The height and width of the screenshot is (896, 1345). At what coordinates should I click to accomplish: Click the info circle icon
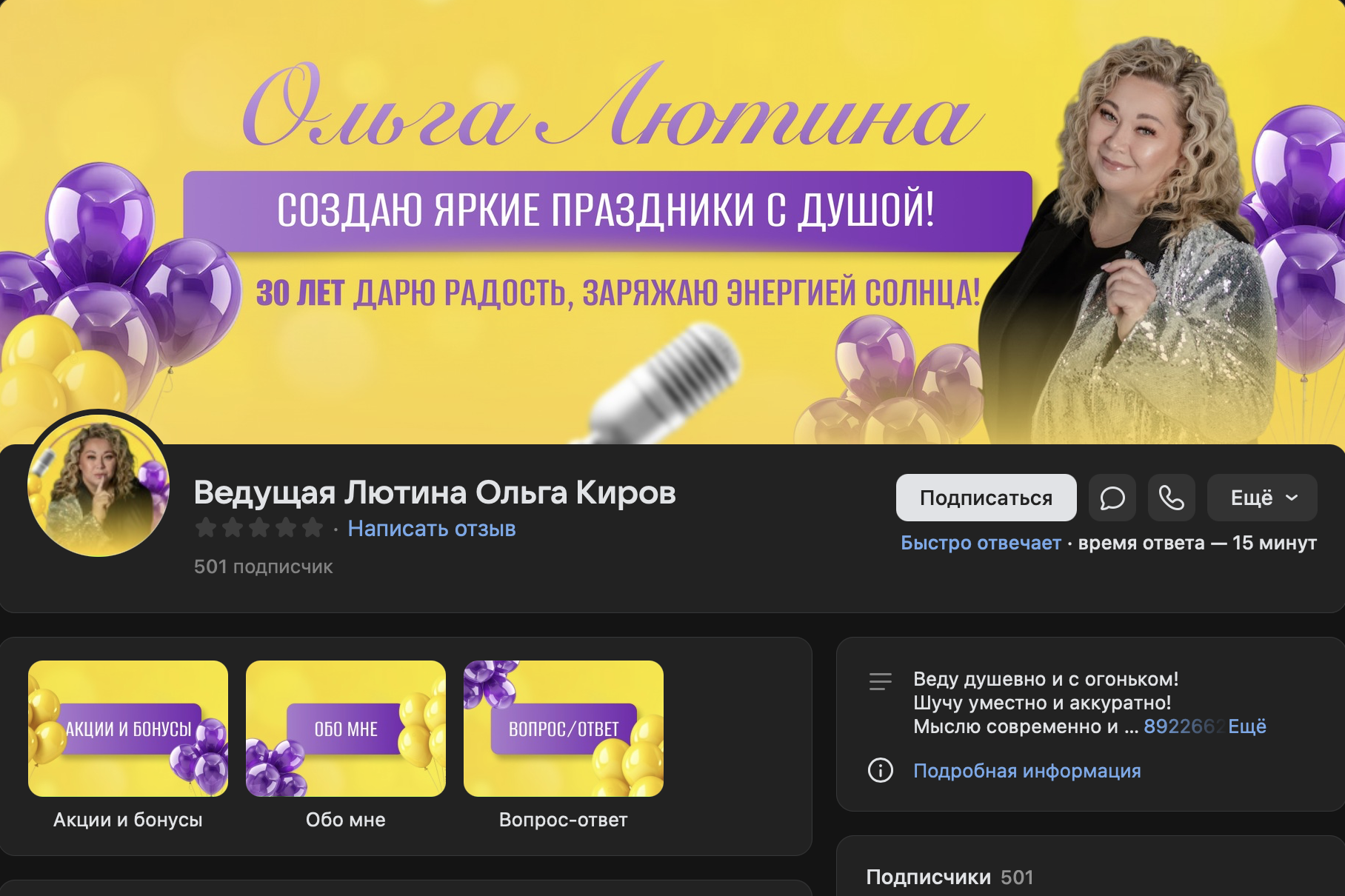[880, 770]
